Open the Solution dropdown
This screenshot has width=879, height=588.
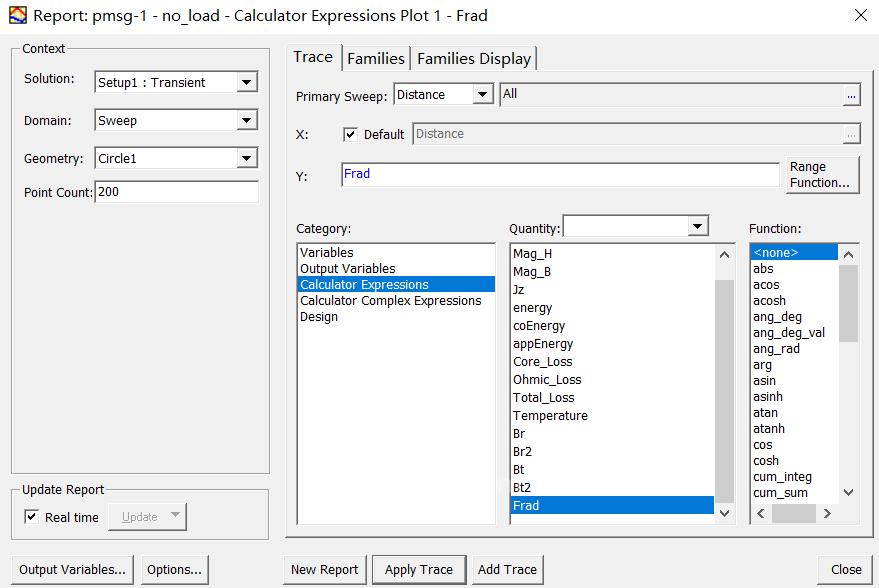point(247,83)
